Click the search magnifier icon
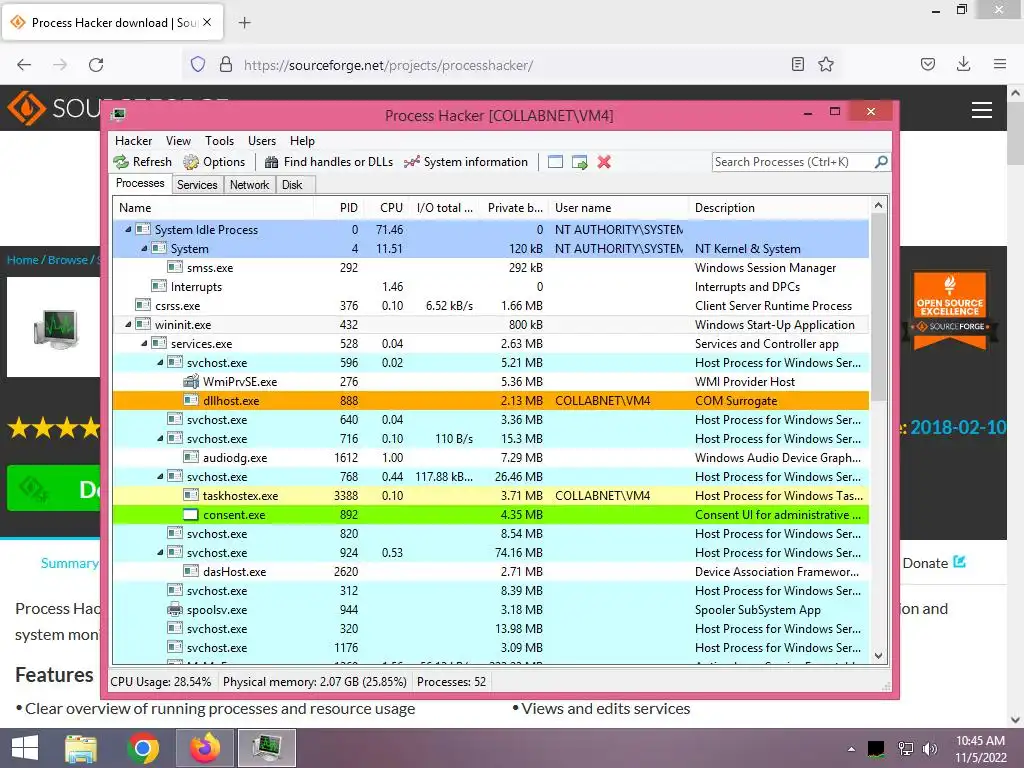The width and height of the screenshot is (1024, 768). coord(881,161)
